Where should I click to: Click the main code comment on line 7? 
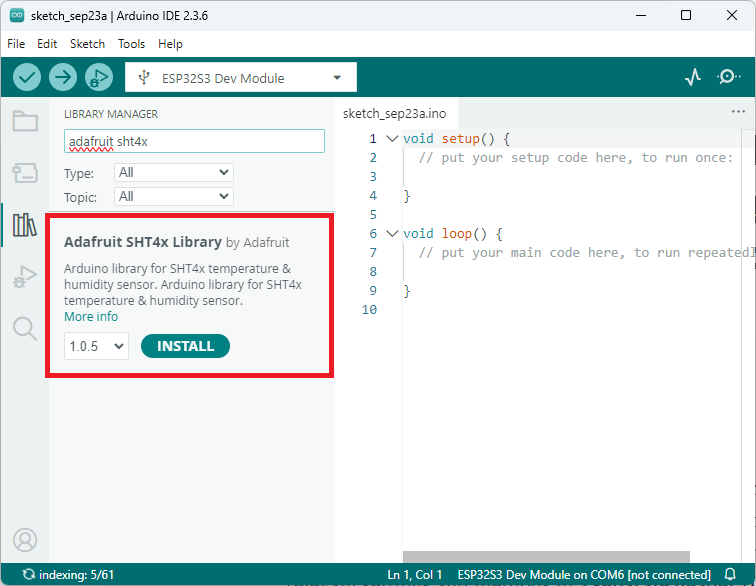[x=586, y=253]
